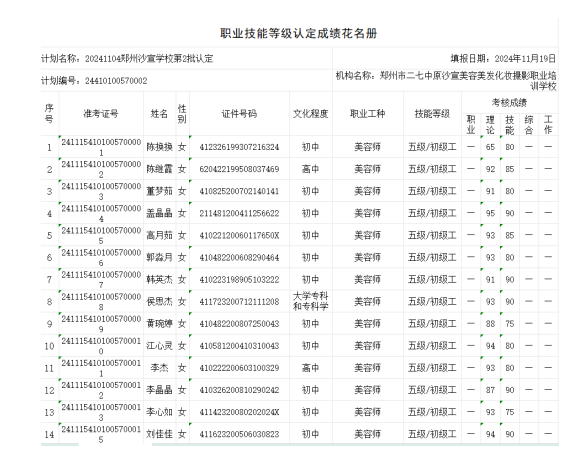The width and height of the screenshot is (584, 459).
Task: Click the 文化程度 column header
Action: point(311,114)
